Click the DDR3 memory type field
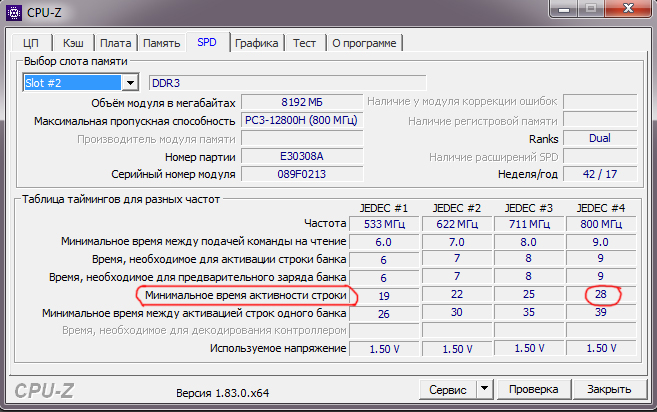The image size is (657, 412). coord(287,83)
